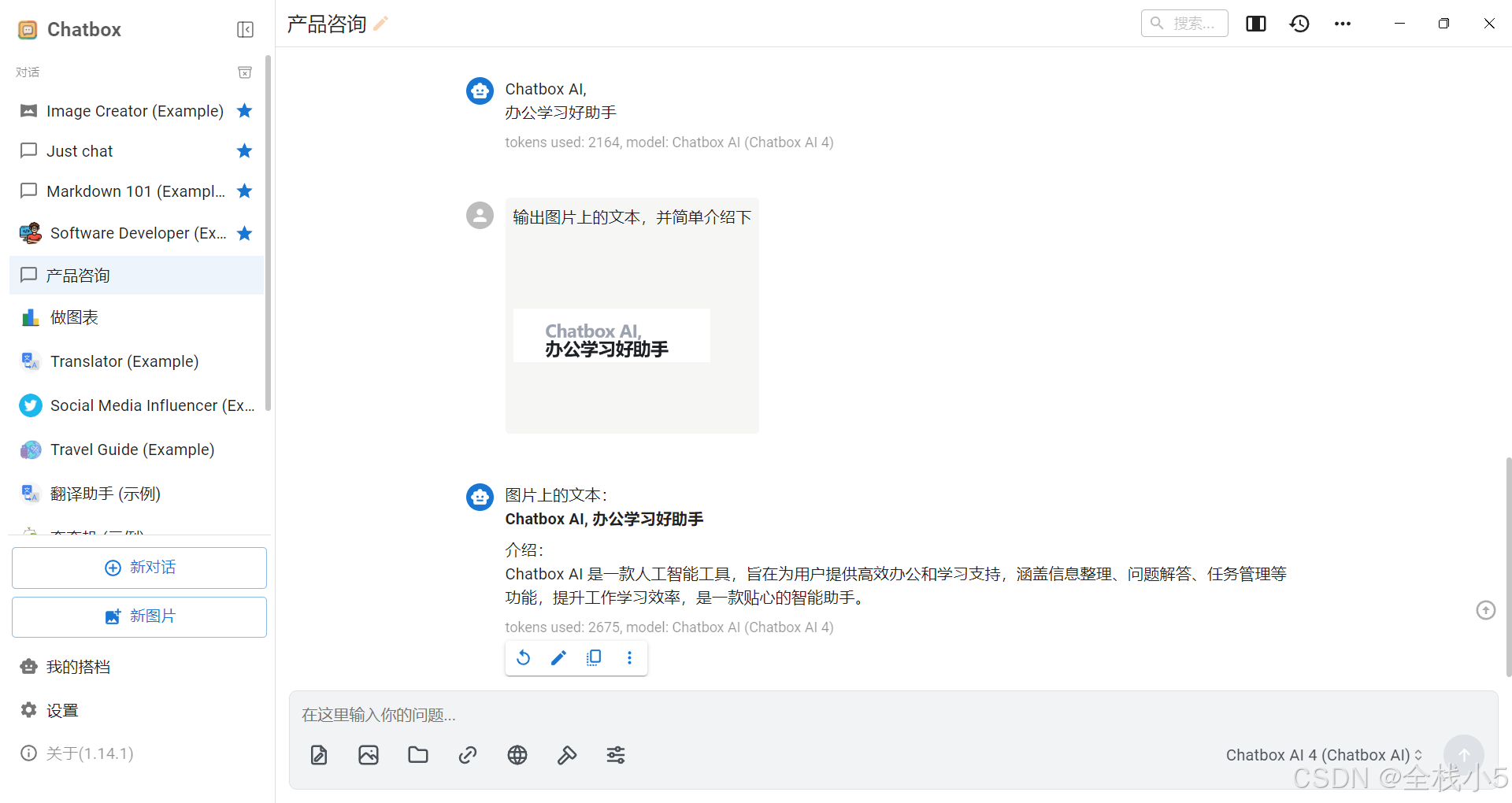1512x803 pixels.
Task: Click the attach document icon below input
Action: (319, 755)
